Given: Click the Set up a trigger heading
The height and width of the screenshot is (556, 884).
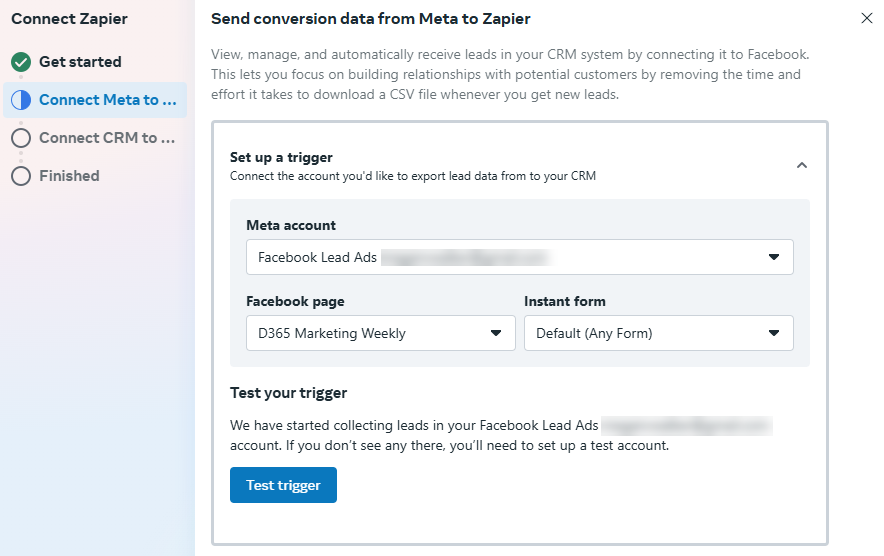Looking at the screenshot, I should pos(281,157).
